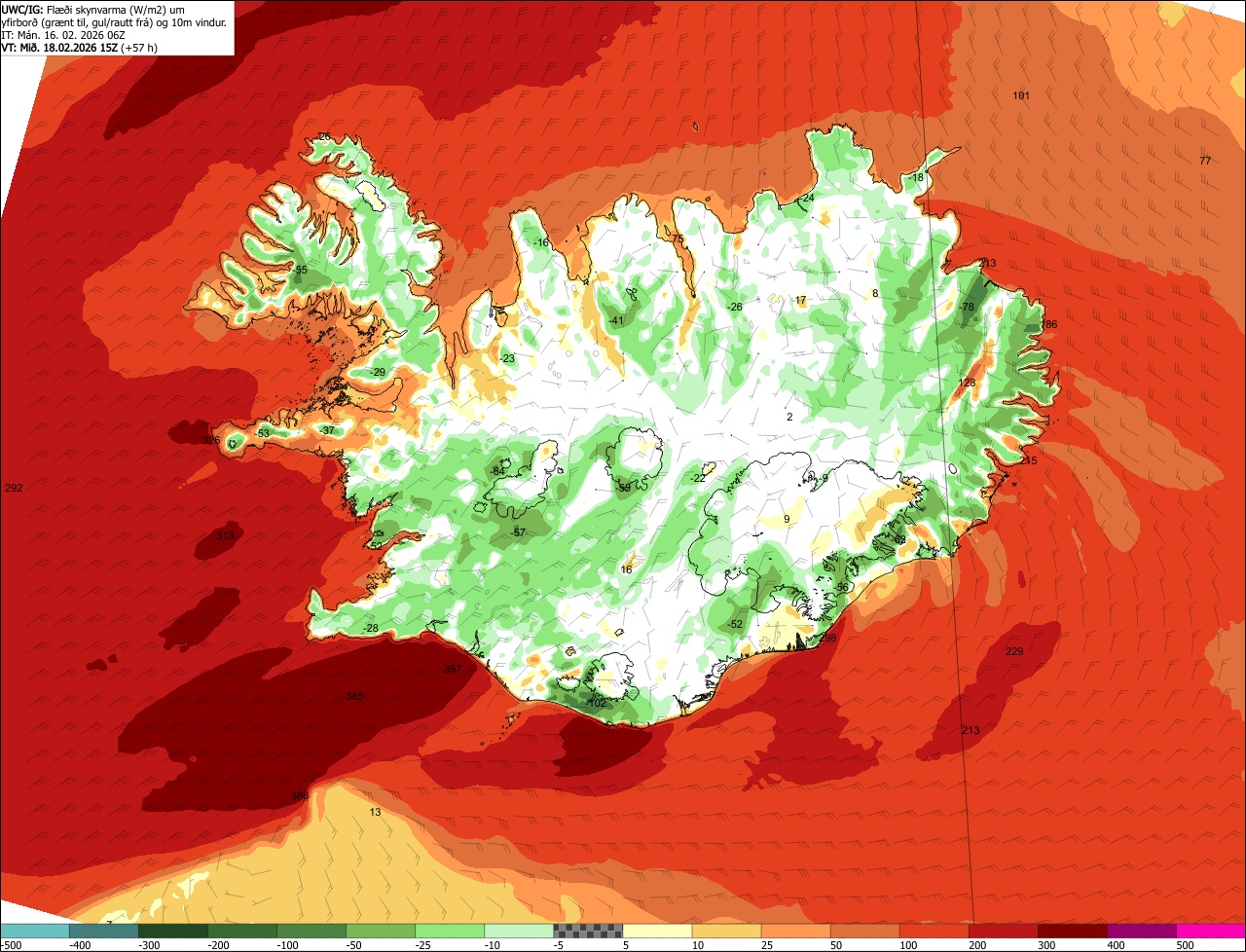Click the map value -26 in north-central Iceland
This screenshot has height=952, width=1246.
coord(735,307)
